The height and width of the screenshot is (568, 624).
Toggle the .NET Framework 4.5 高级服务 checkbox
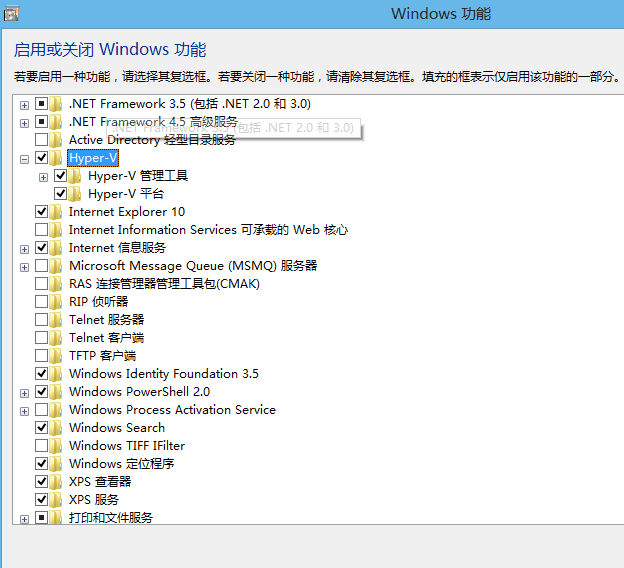pos(41,121)
